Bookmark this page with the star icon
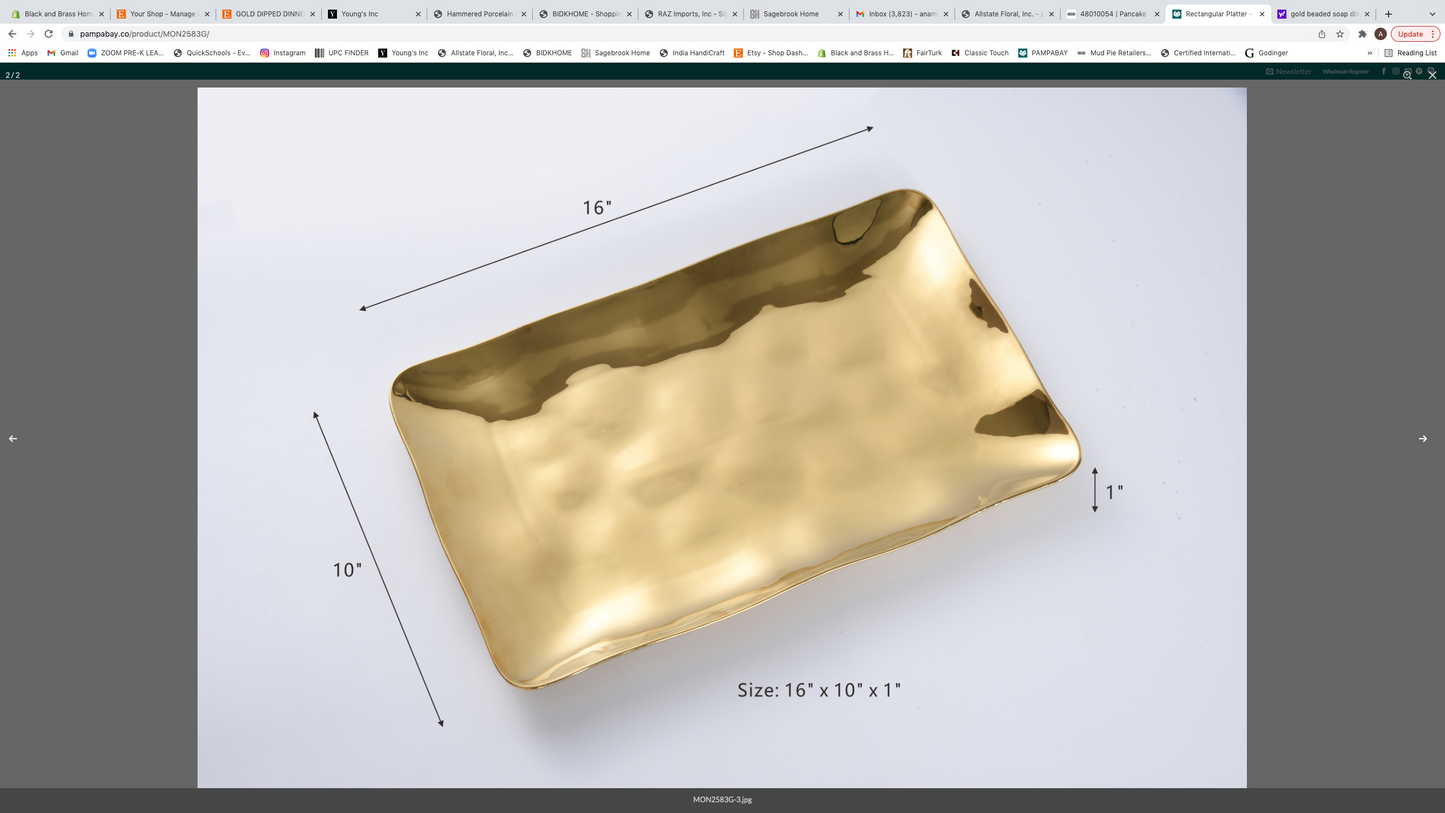The image size is (1445, 813). (x=1340, y=34)
